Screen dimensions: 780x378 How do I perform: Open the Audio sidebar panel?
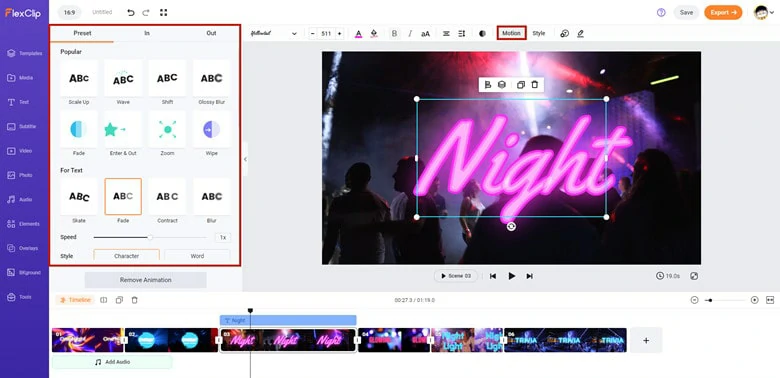point(20,199)
